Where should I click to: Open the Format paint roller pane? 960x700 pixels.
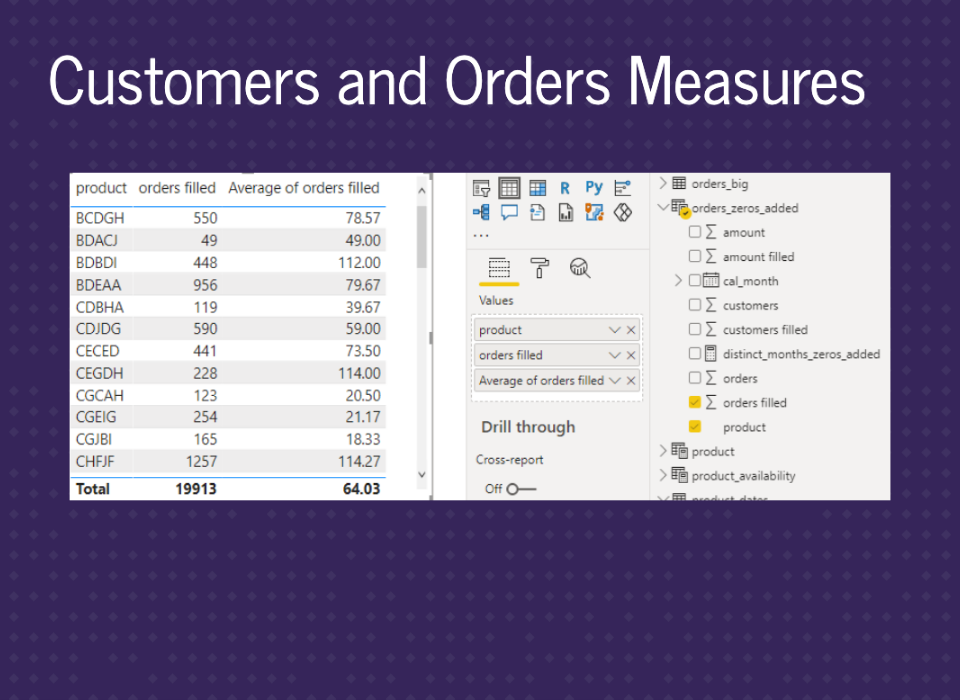pyautogui.click(x=540, y=267)
